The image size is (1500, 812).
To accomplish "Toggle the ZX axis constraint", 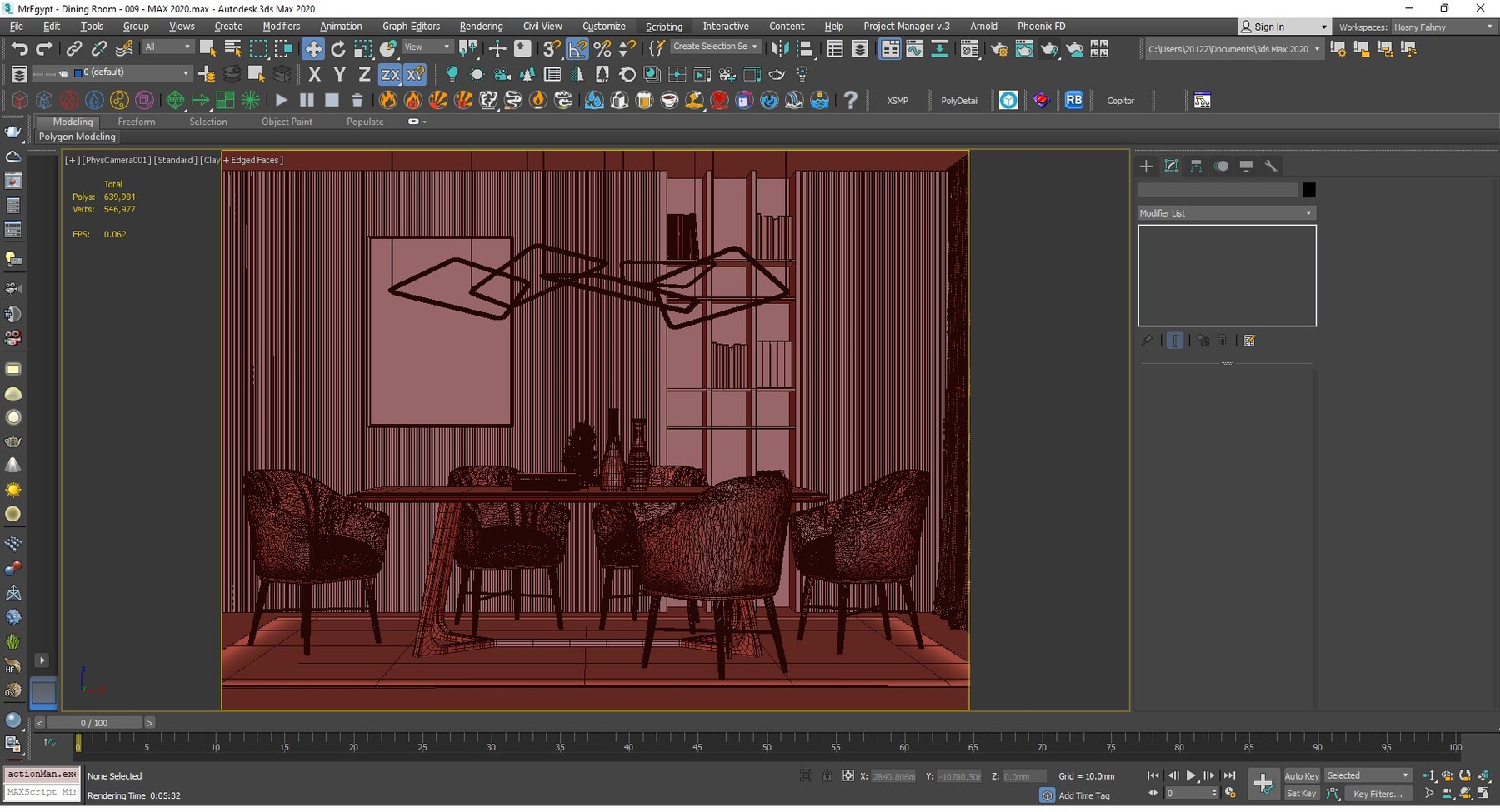I will 391,74.
